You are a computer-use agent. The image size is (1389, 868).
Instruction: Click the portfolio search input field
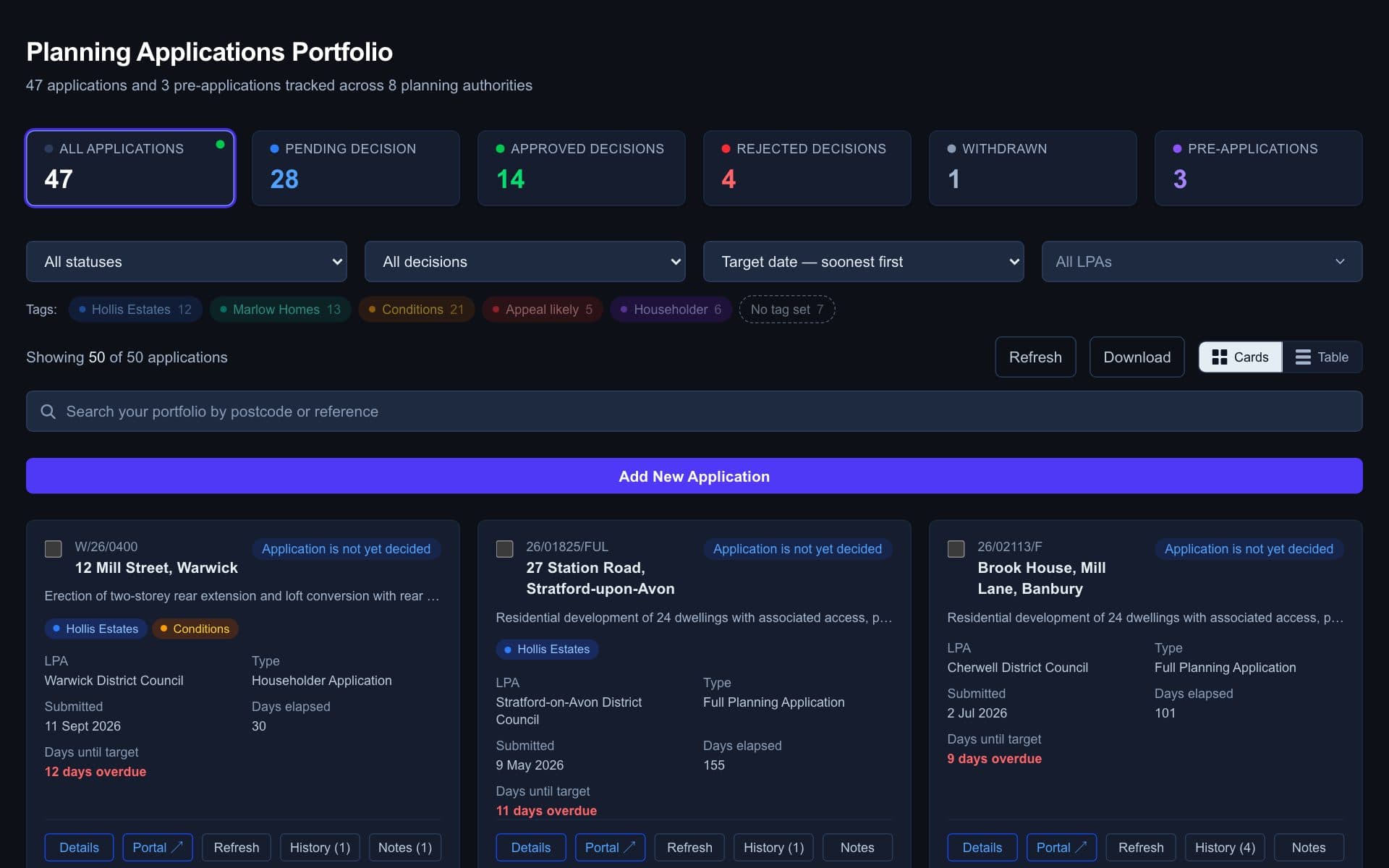pyautogui.click(x=694, y=412)
